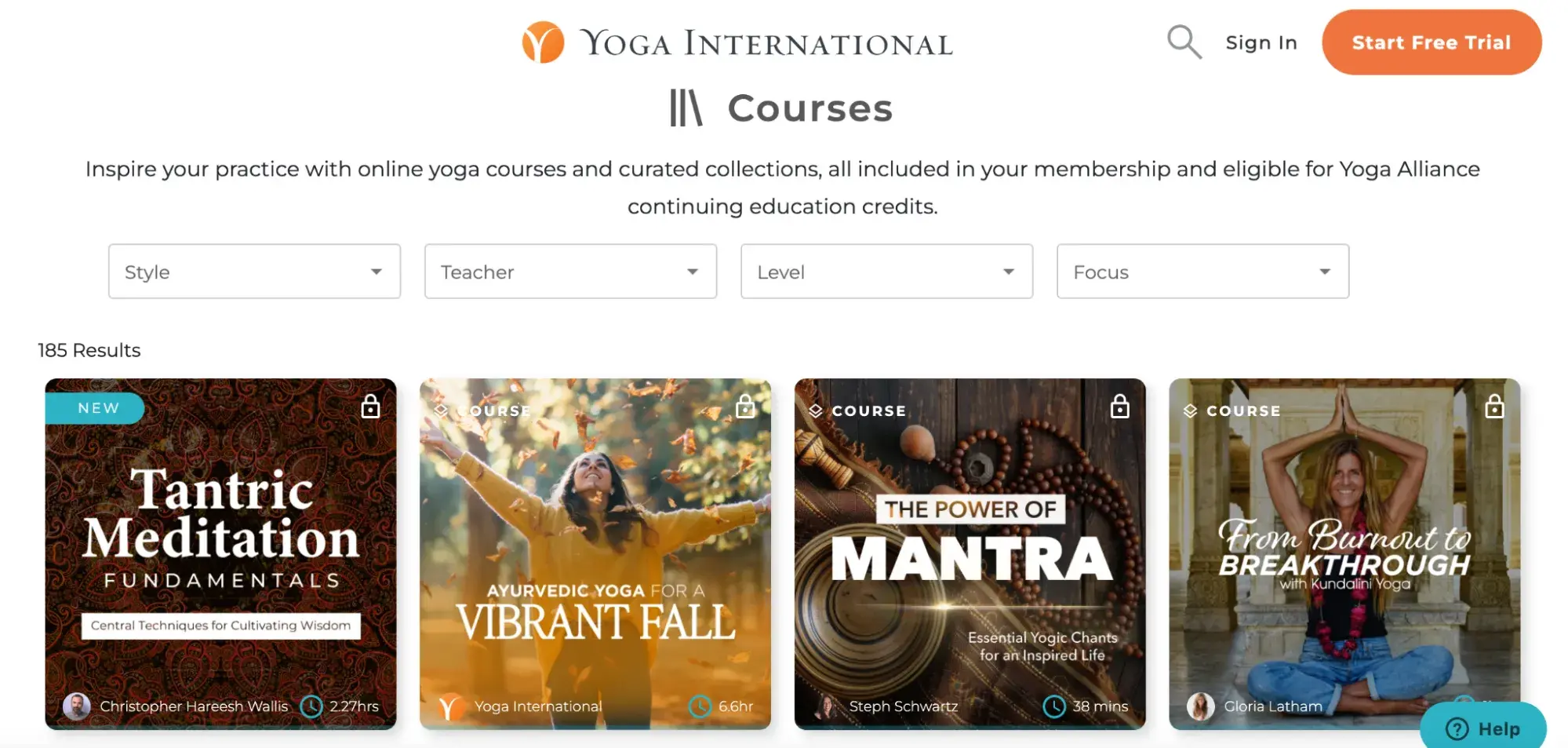
Task: Open the Teacher filter dropdown
Action: [570, 272]
